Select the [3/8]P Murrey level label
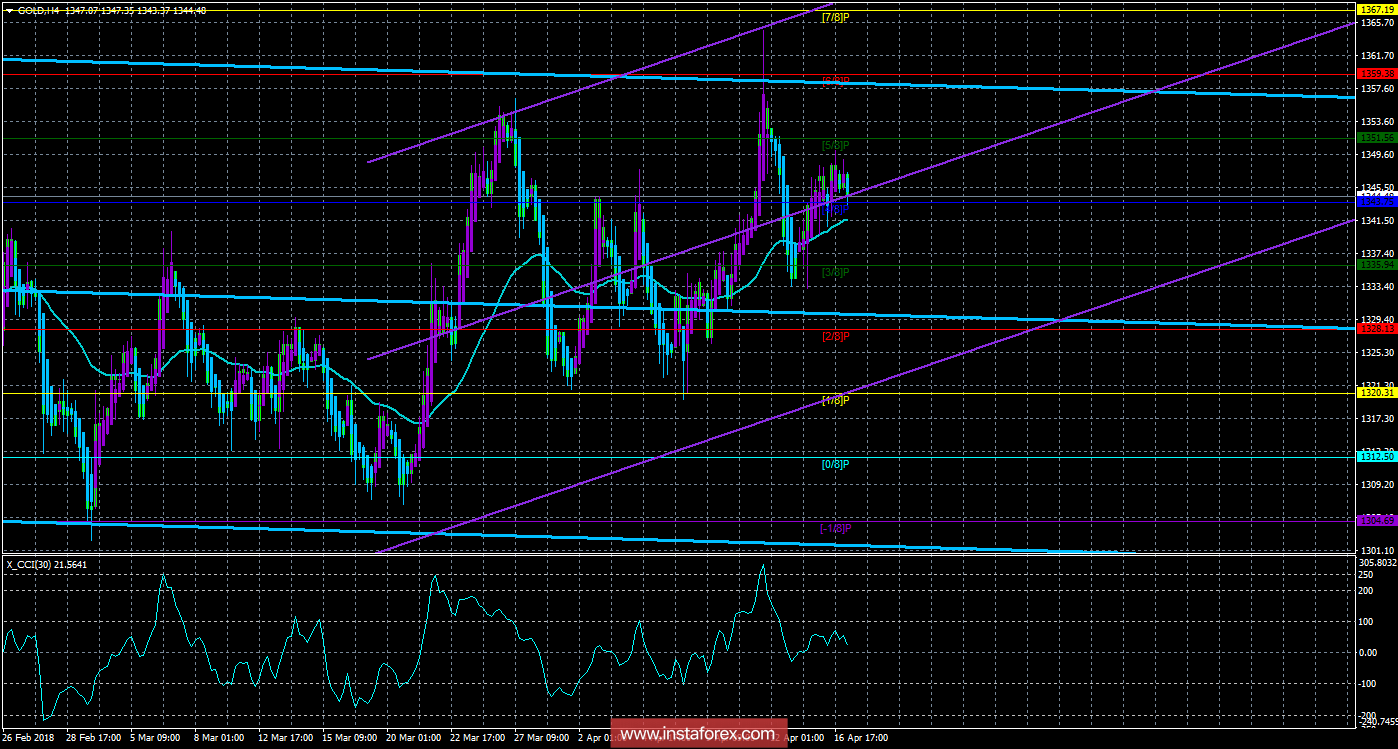 pos(835,272)
